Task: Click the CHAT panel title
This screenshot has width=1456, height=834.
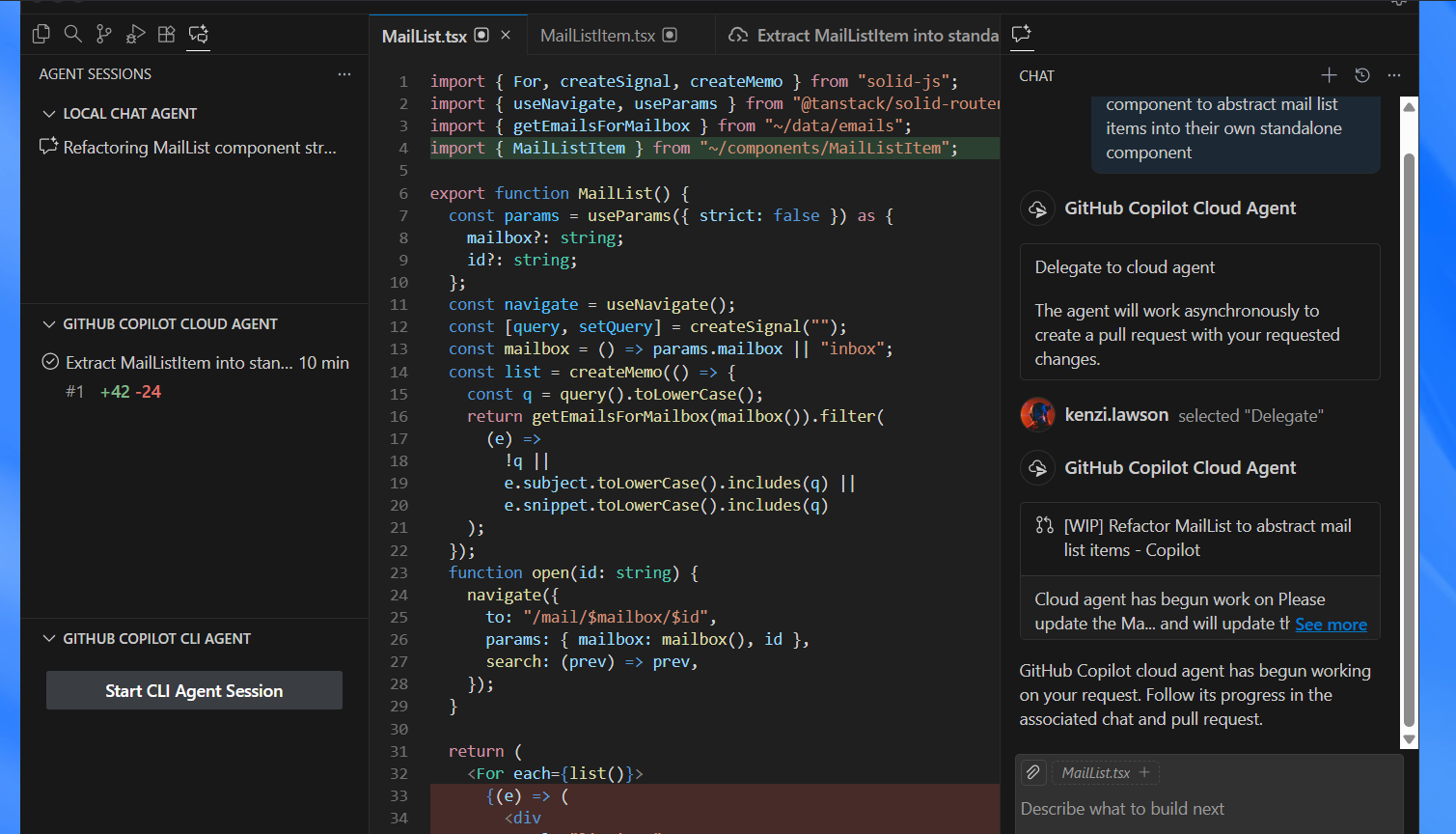Action: [1037, 76]
